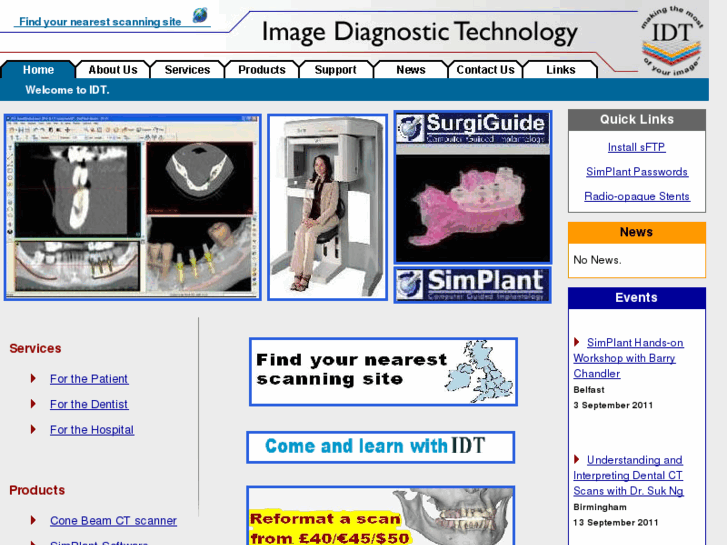Click the 3 September 2011 date
Viewport: 727px width, 545px height.
click(612, 405)
